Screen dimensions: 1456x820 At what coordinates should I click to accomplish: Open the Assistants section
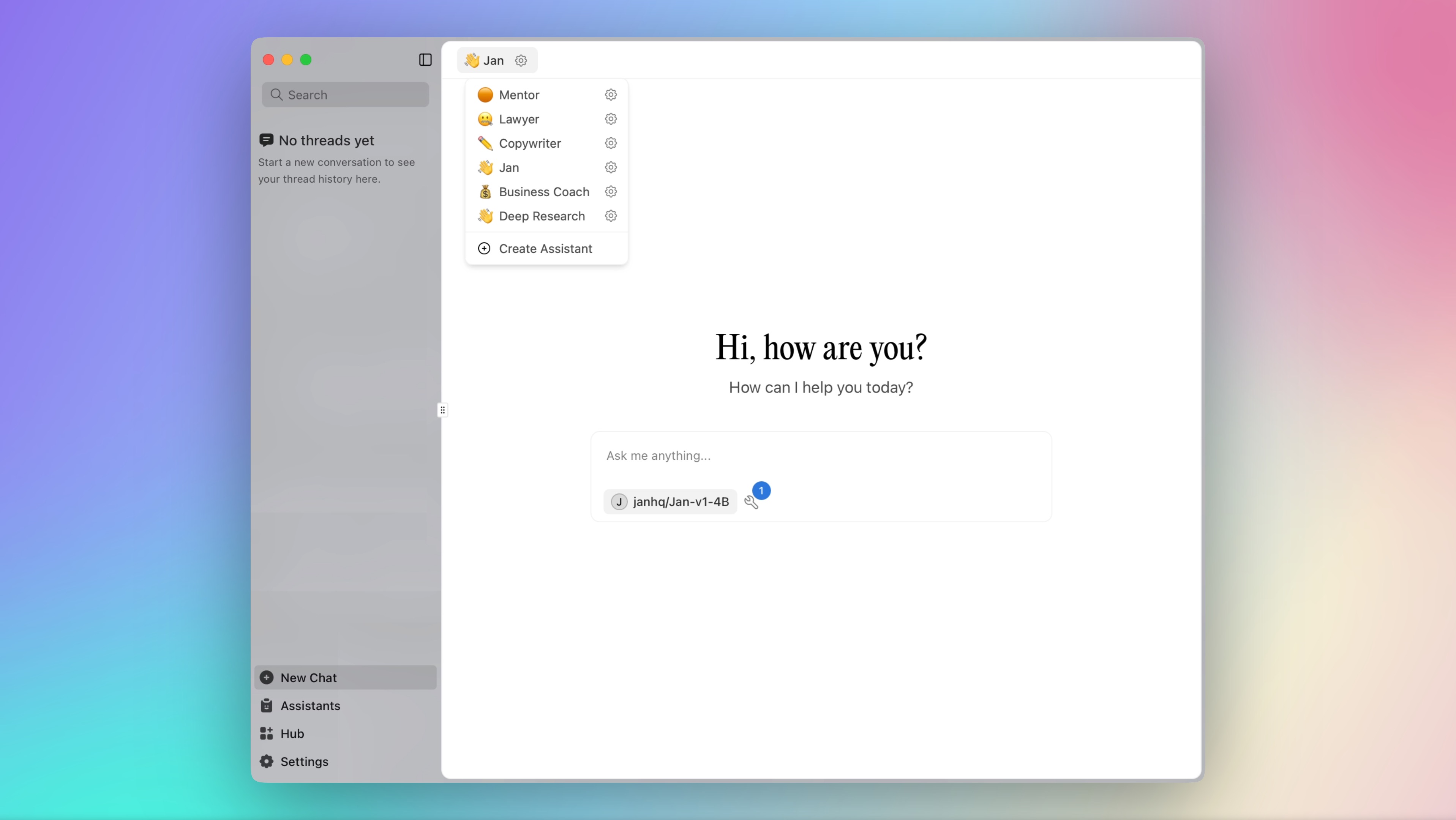310,705
